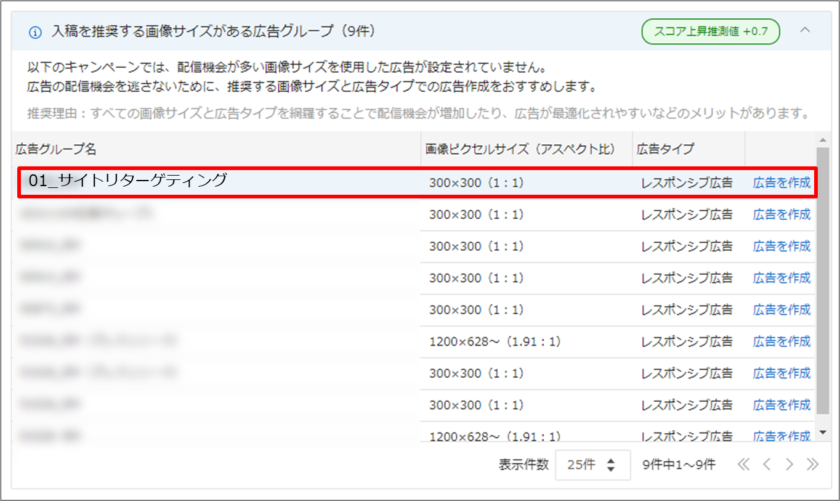
Task: Click 広告を作成 in the second table row
Action: tap(781, 214)
